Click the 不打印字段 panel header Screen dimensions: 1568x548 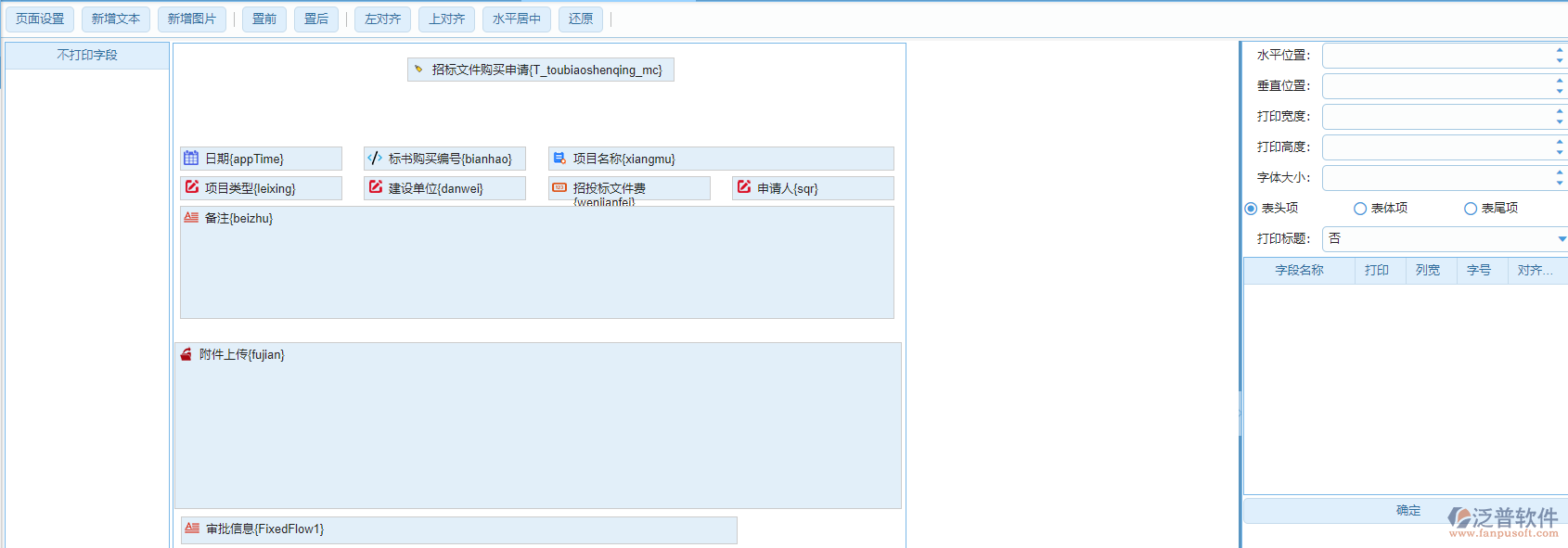[87, 55]
